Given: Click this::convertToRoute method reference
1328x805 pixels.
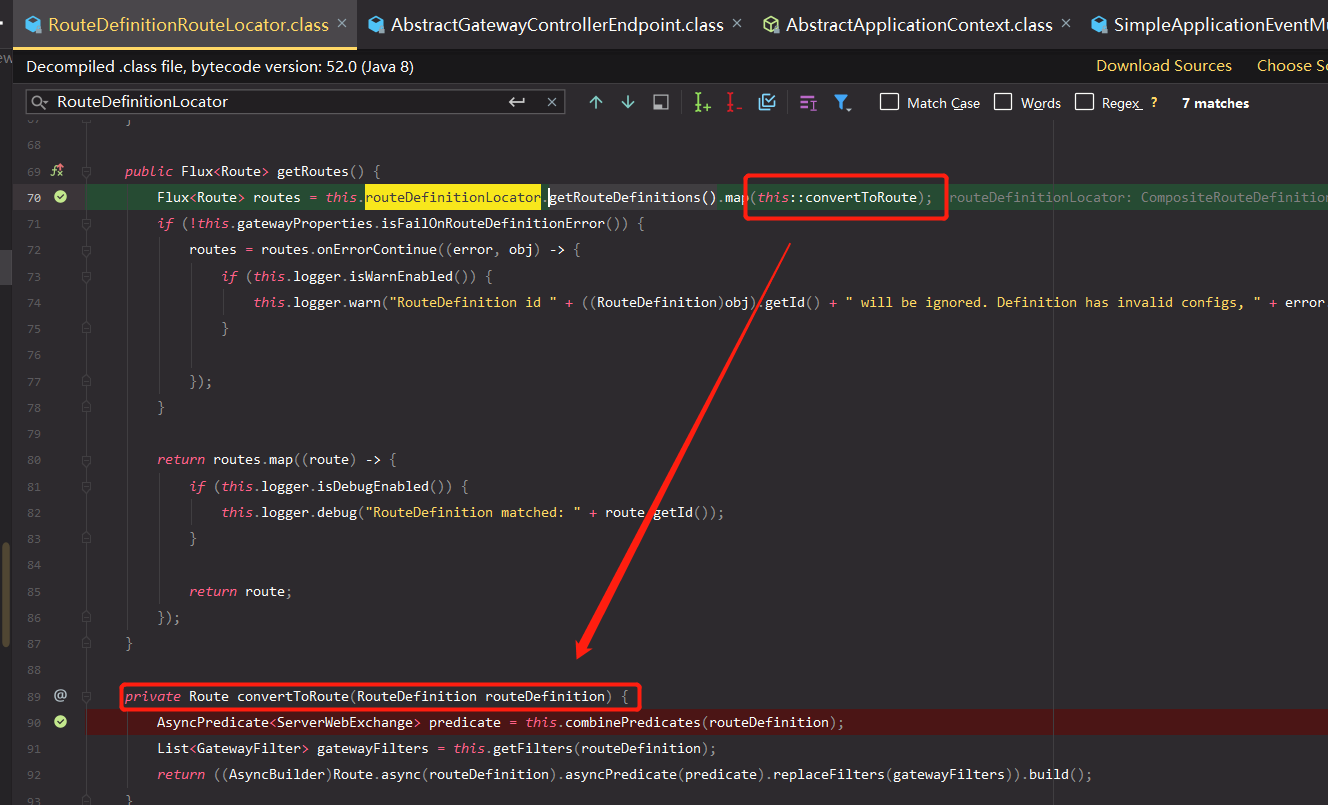Looking at the screenshot, I should coord(837,197).
